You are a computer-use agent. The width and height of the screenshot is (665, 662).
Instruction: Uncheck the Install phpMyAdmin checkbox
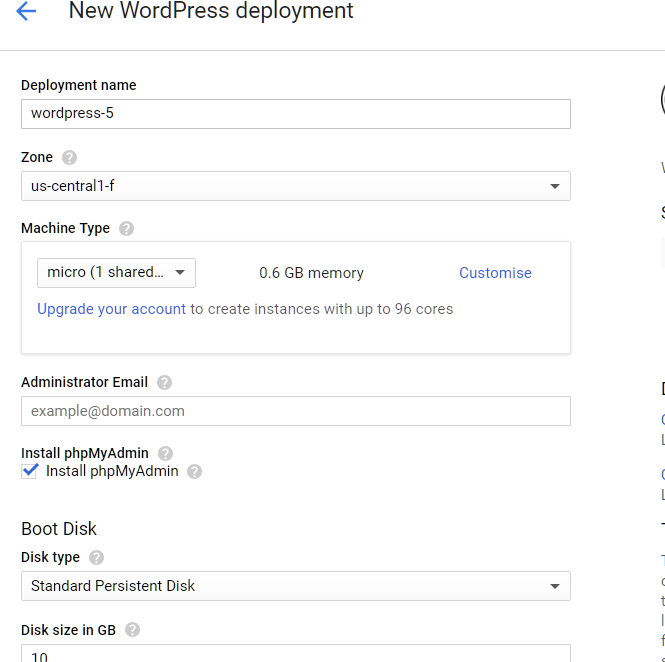point(30,471)
